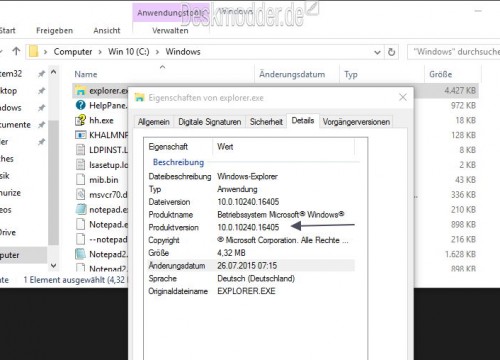Select the Notepad2 file icon
The image size is (500, 360).
[80, 254]
